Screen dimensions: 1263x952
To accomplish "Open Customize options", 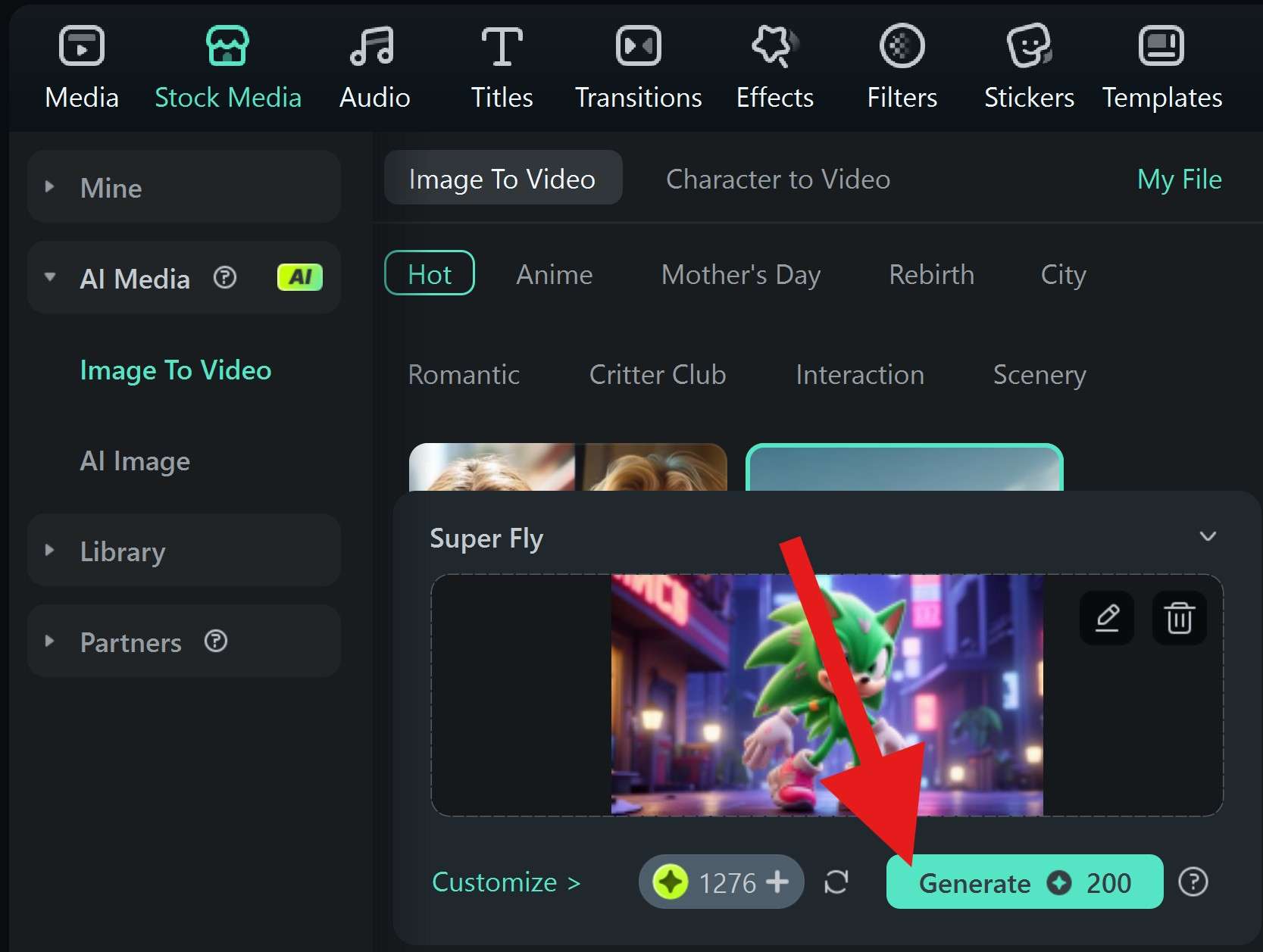I will 506,882.
